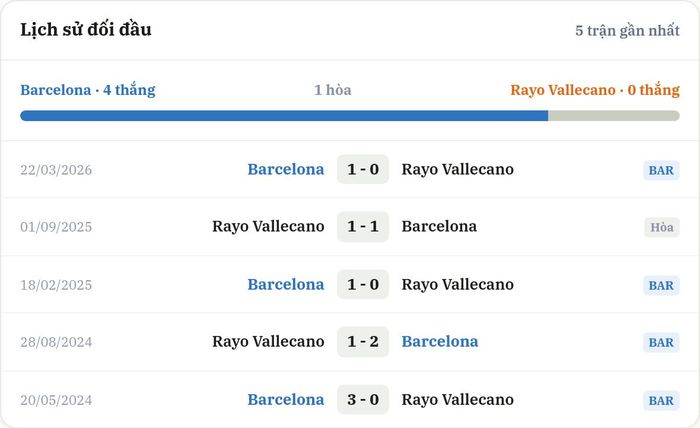
Task: Click the BAR badge for 20/05/2024 match
Action: click(x=661, y=400)
